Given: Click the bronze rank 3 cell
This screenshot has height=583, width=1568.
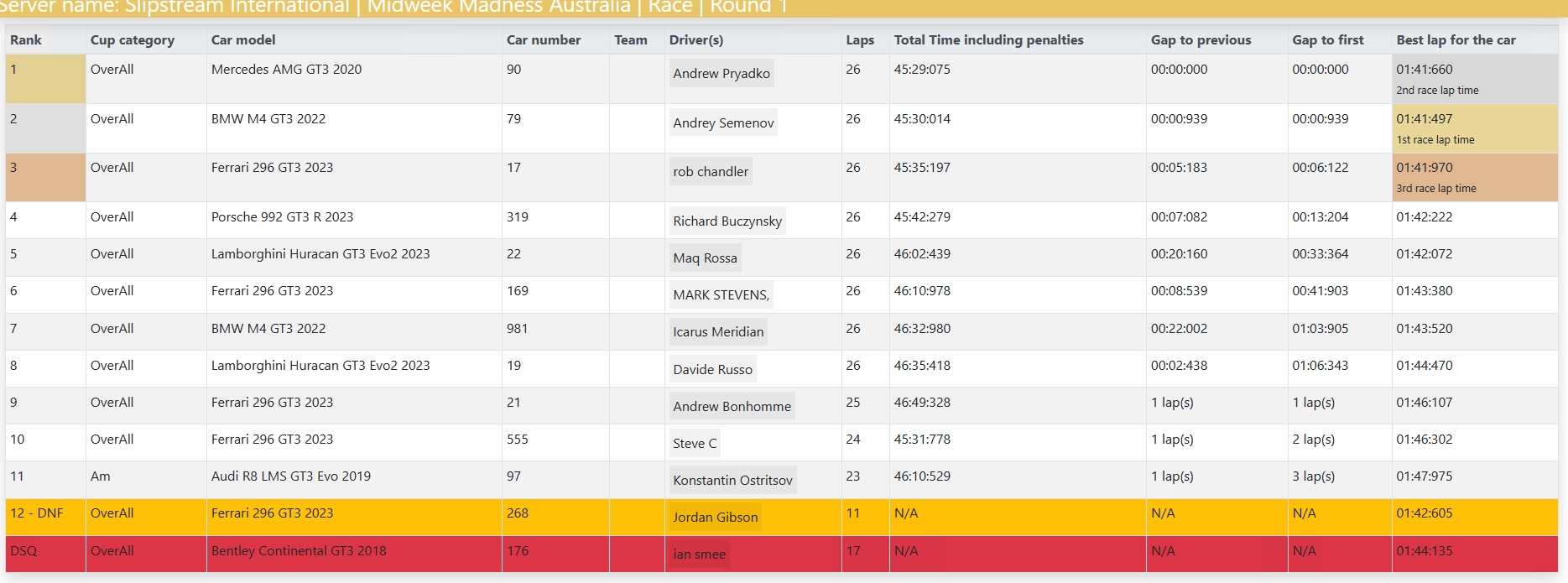Looking at the screenshot, I should click(x=45, y=177).
